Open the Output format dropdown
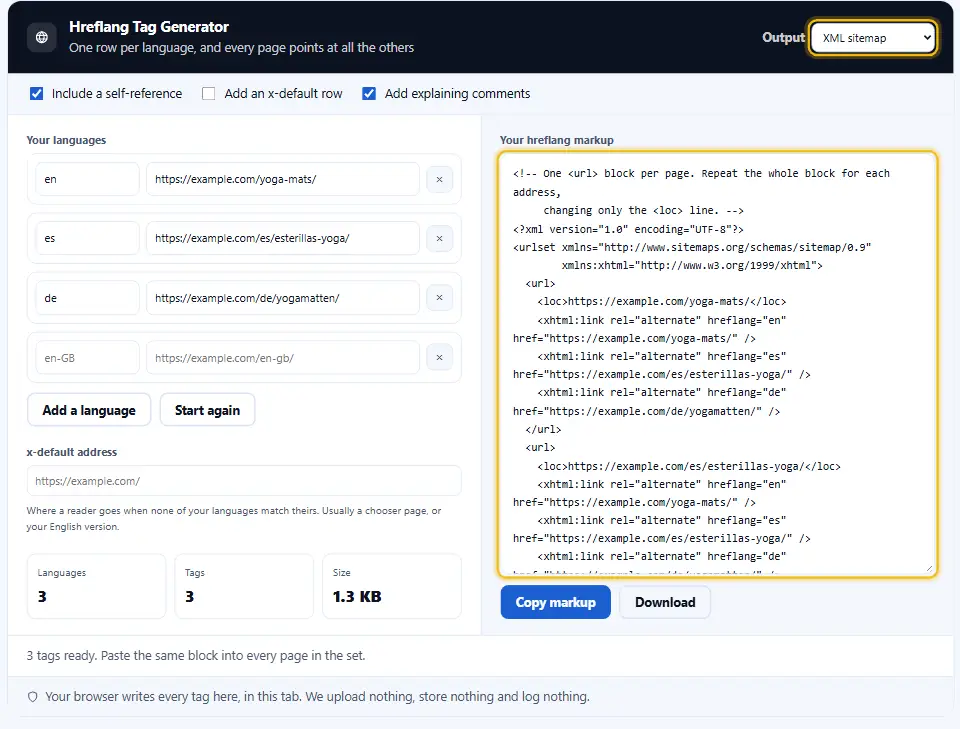 [x=874, y=38]
